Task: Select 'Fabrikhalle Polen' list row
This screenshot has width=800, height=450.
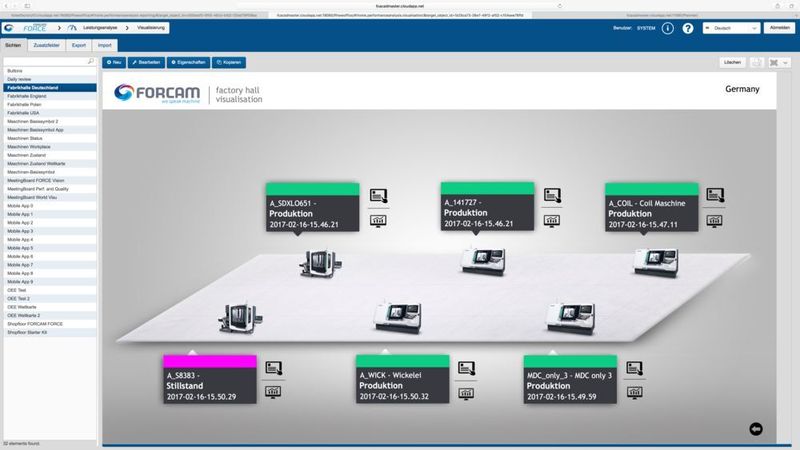Action: pos(50,105)
